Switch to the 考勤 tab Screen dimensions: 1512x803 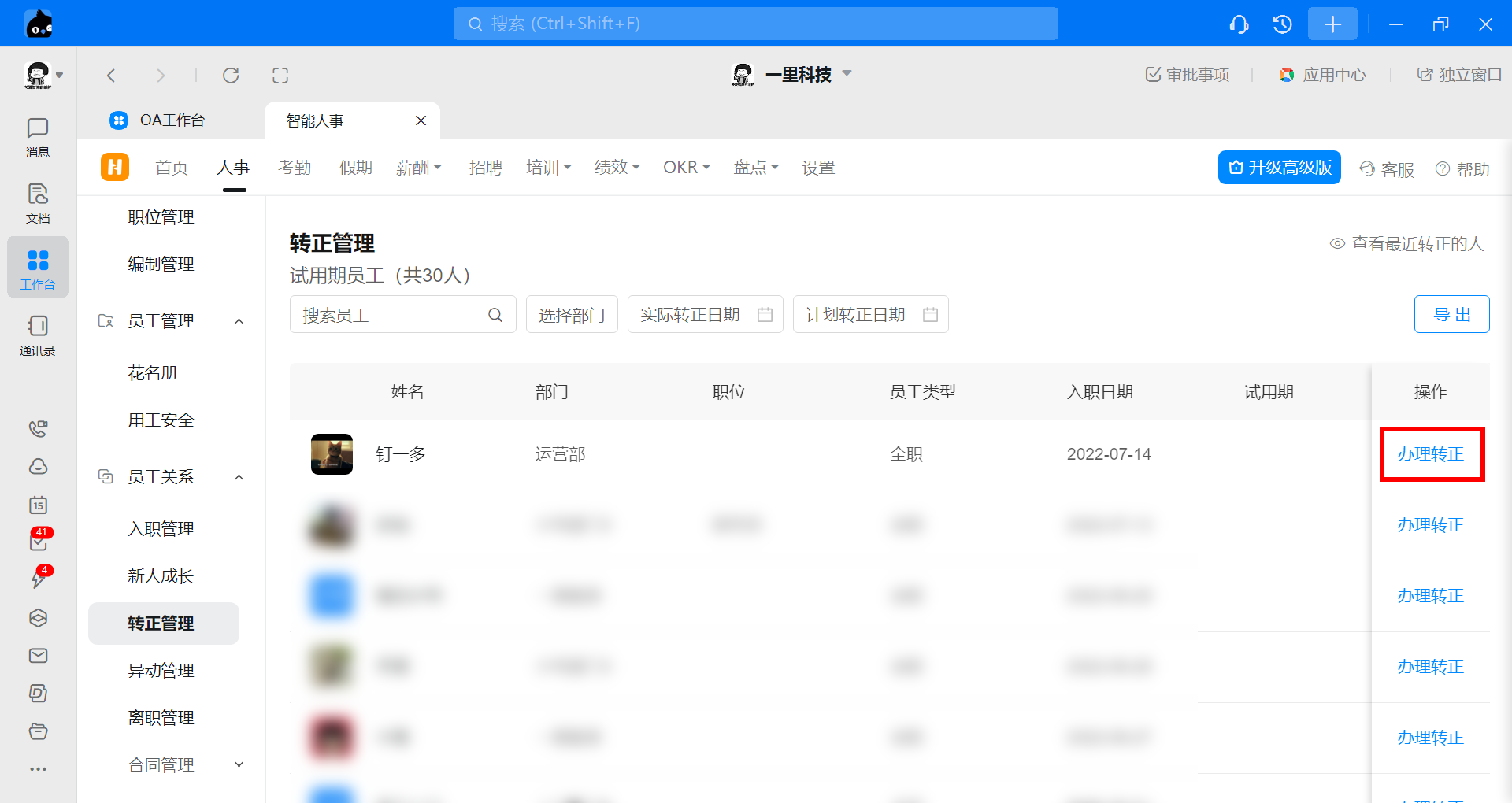coord(295,168)
